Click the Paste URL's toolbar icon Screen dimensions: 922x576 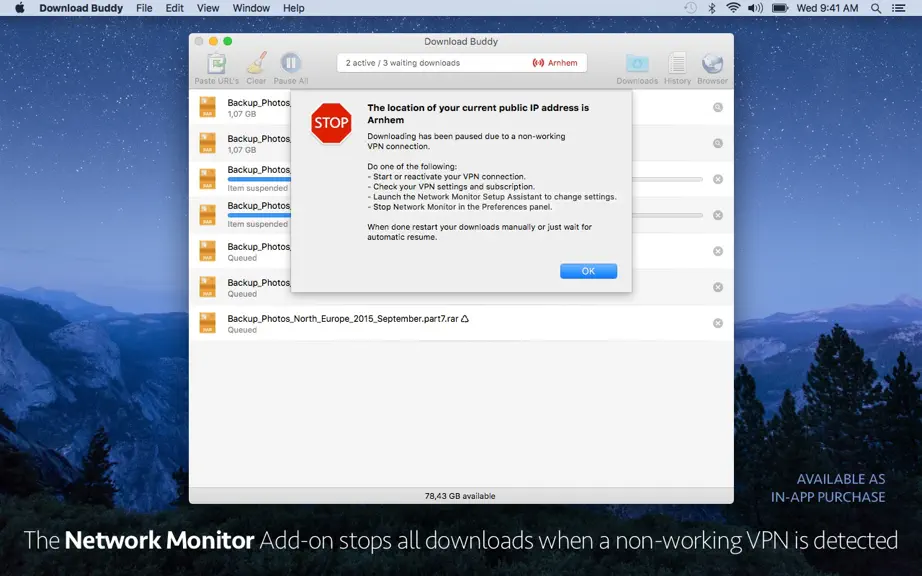216,63
